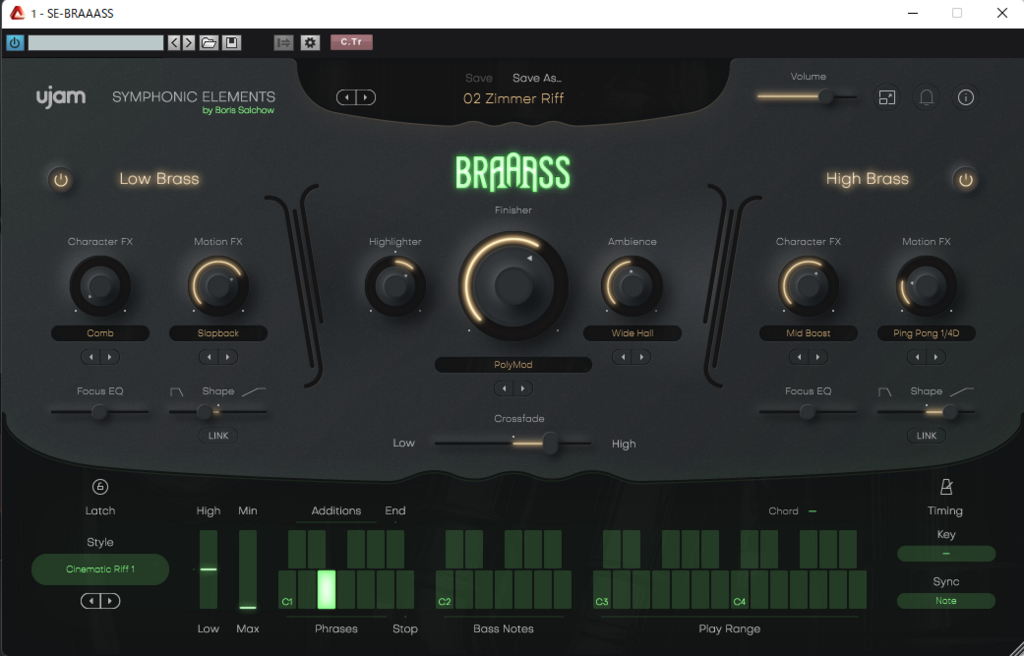
Task: Open the Ping Pong 1/4D selector
Action: [x=926, y=333]
